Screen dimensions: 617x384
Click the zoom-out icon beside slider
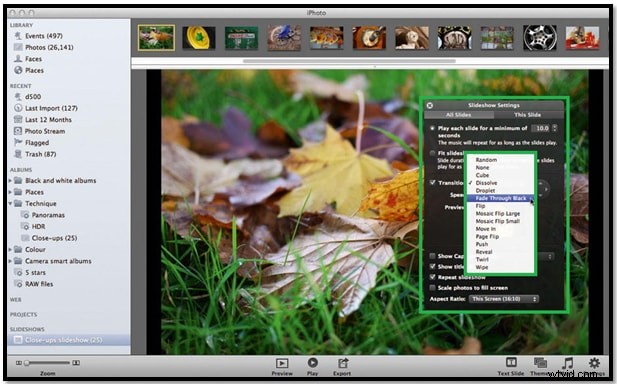pos(18,363)
